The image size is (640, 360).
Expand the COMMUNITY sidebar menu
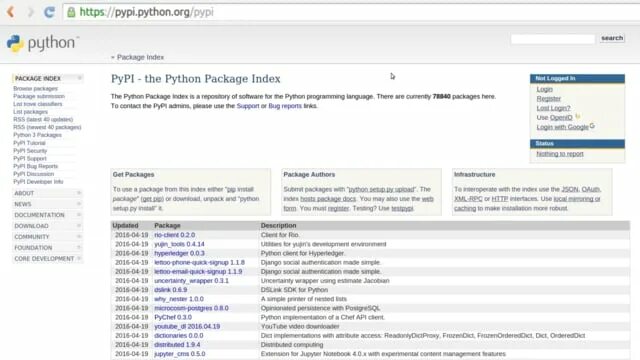[x=48, y=237]
